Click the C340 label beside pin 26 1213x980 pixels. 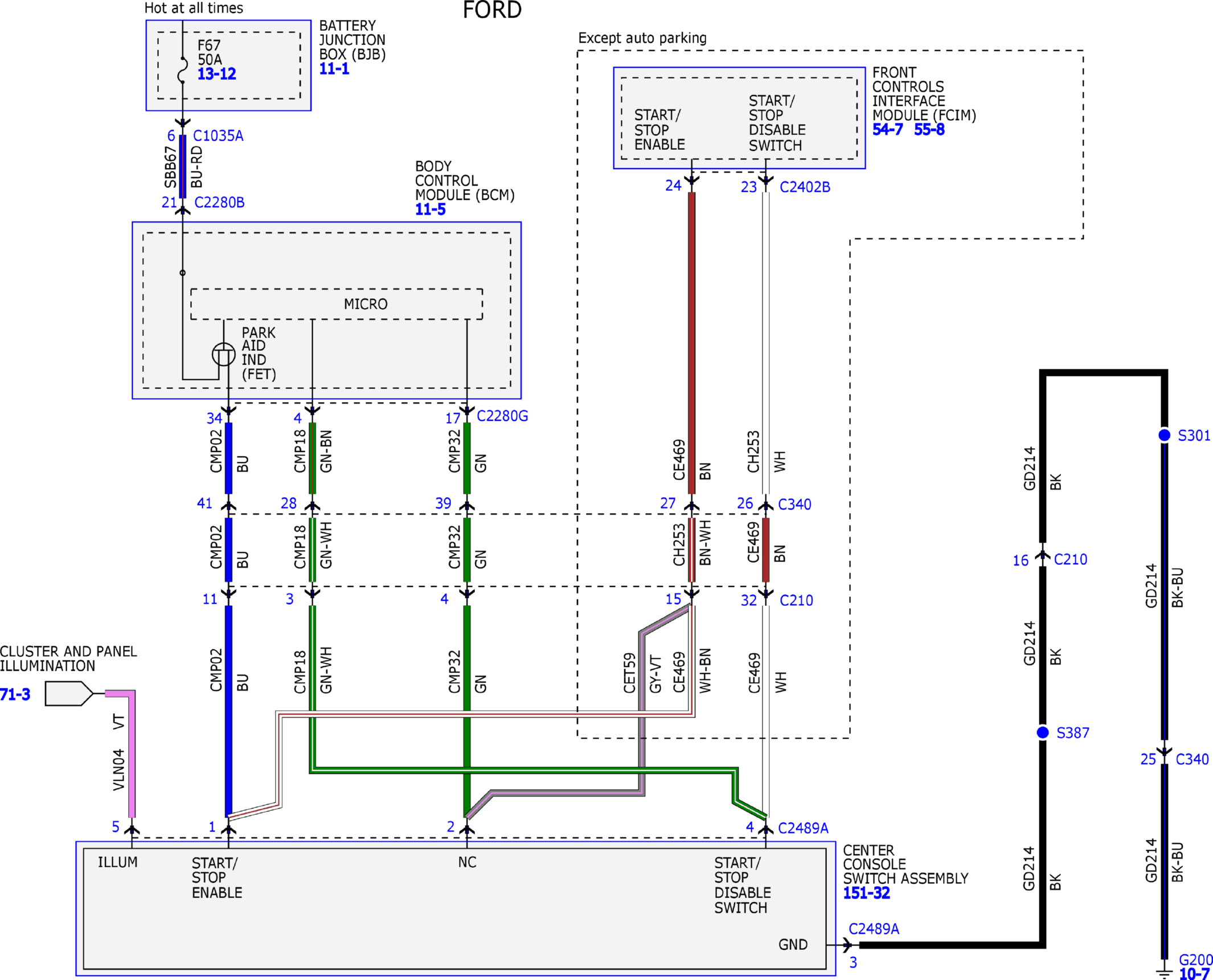coord(794,505)
